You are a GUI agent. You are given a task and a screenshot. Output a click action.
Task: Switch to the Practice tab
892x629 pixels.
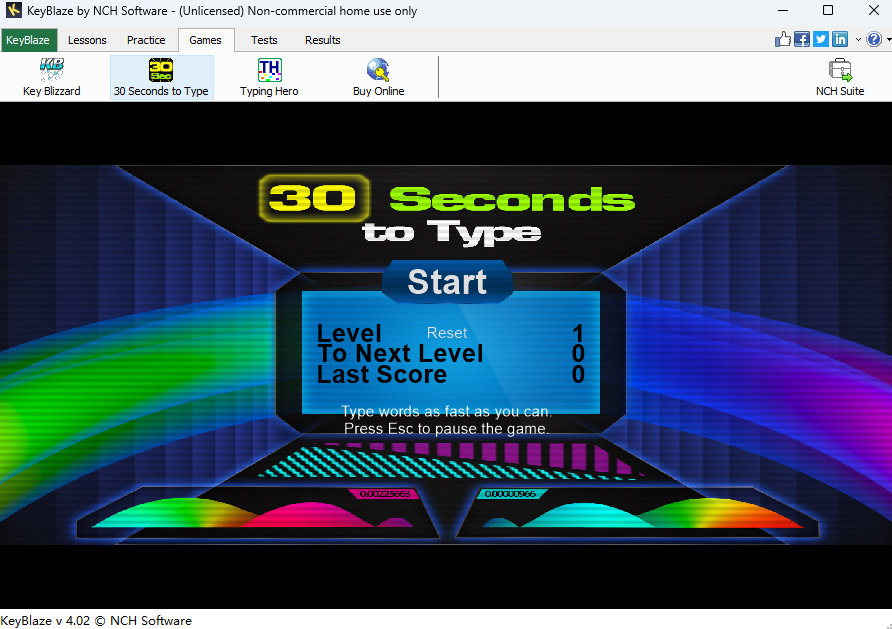tap(146, 40)
